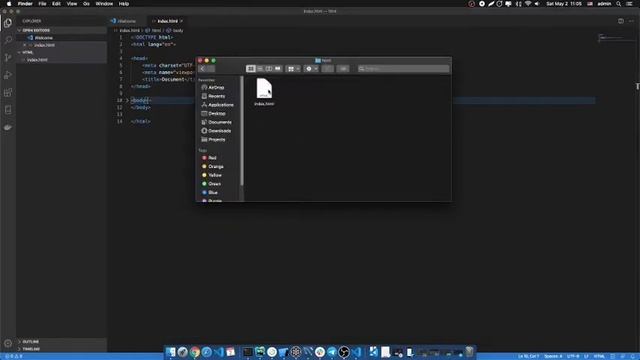
Task: Click the Finder Share toolbar button
Action: tap(327, 69)
